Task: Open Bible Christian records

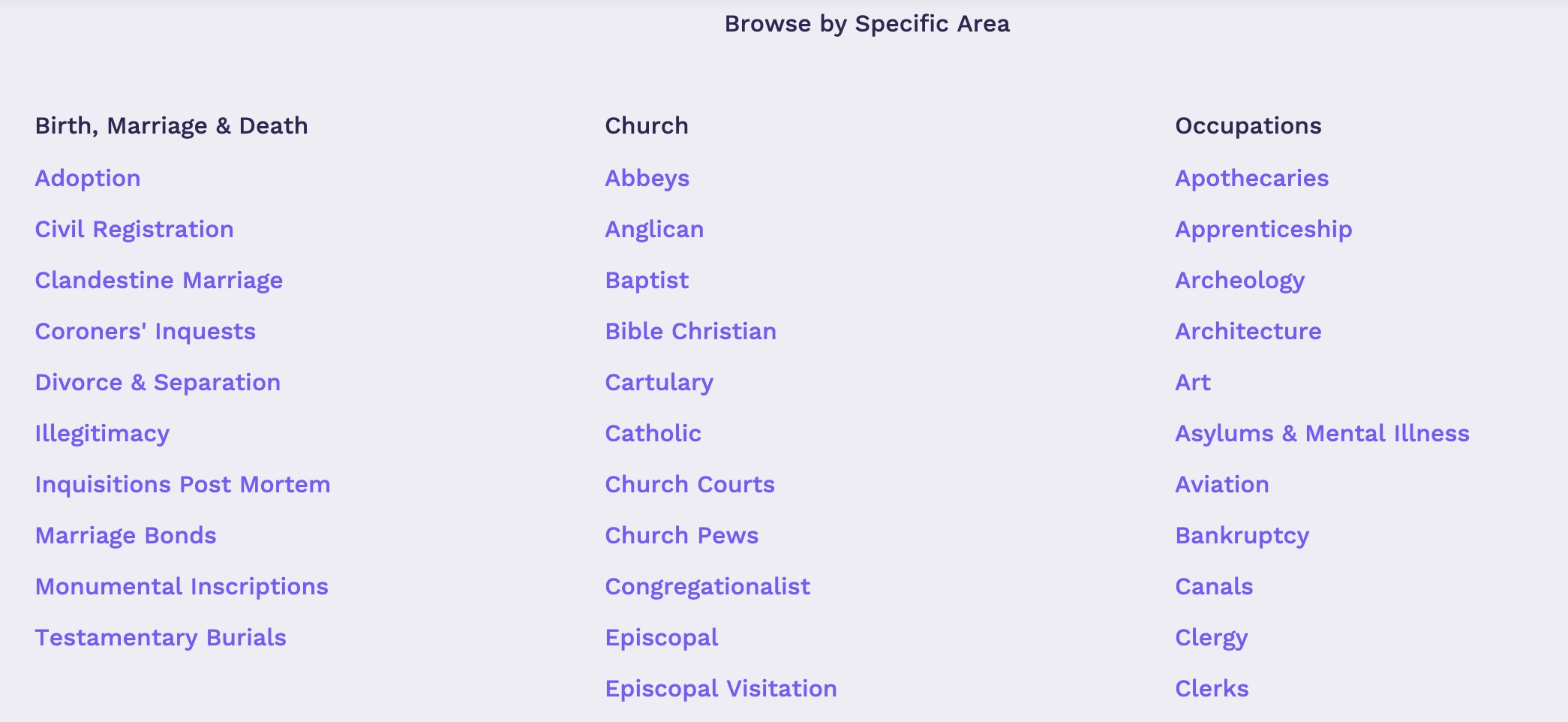Action: (x=690, y=332)
